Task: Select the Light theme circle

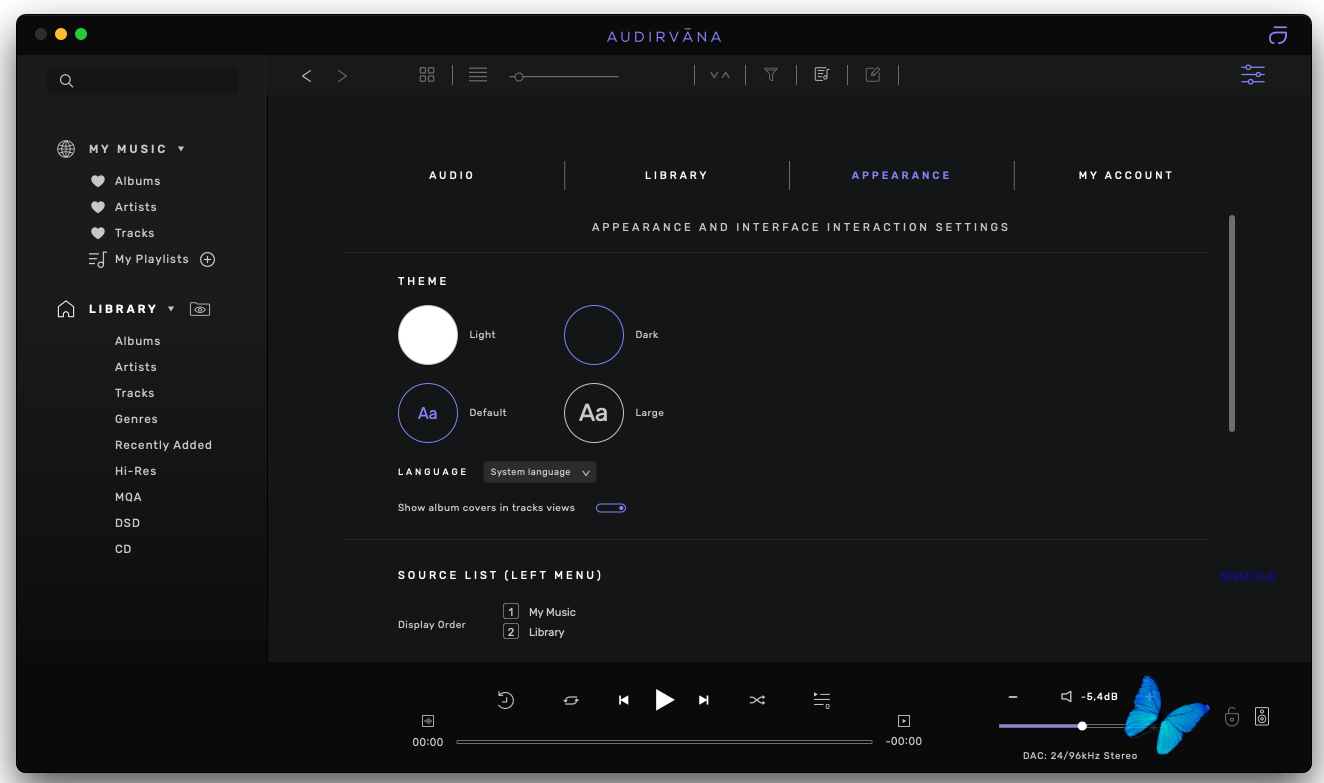Action: pos(428,335)
